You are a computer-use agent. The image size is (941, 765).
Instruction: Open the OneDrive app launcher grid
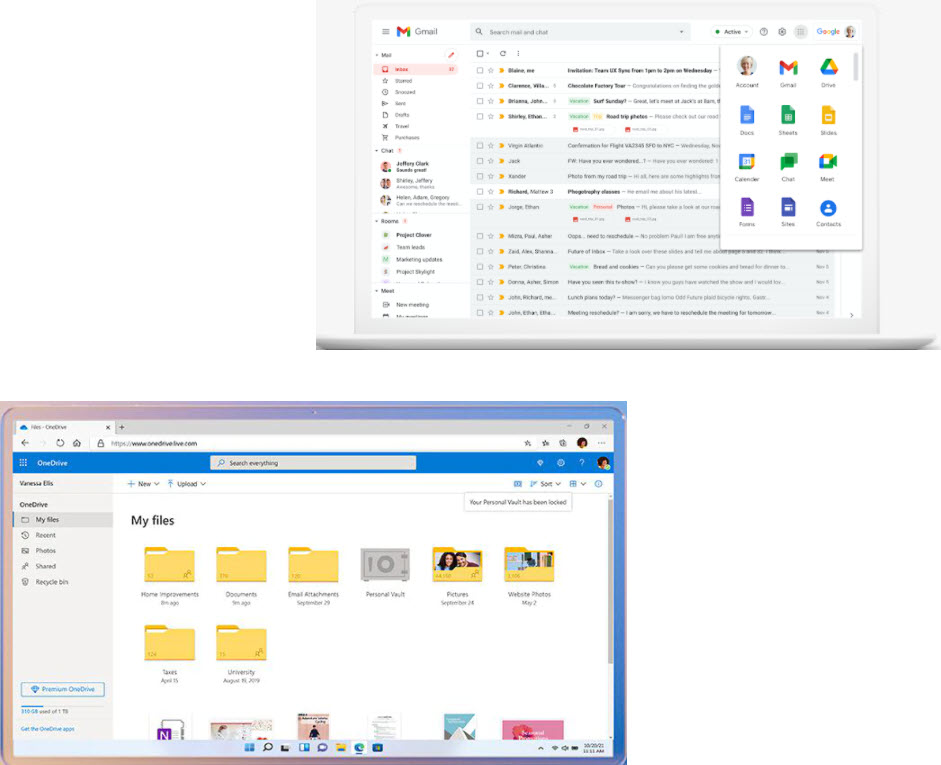[23, 463]
